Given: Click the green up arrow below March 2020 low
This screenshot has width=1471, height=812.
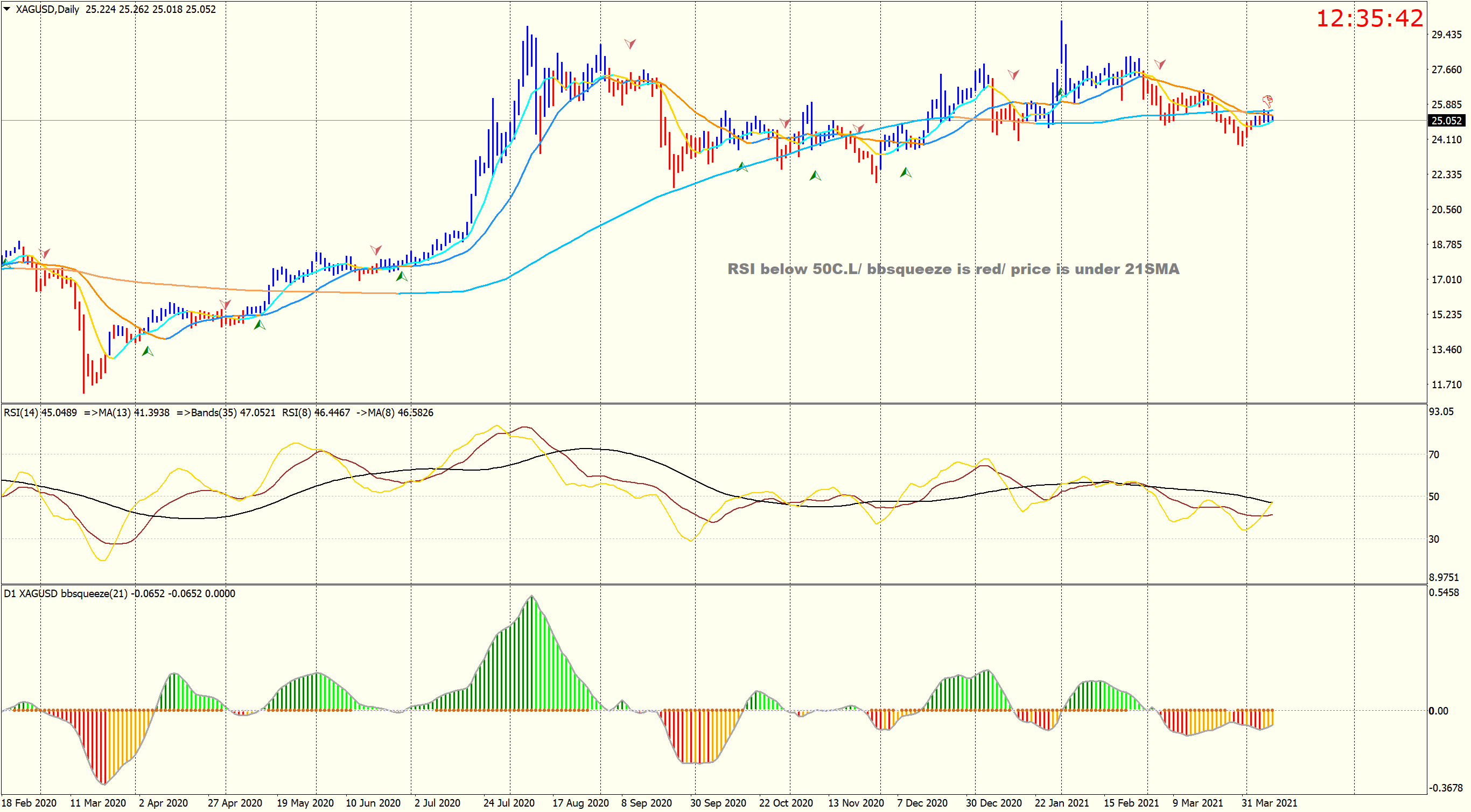Looking at the screenshot, I should pyautogui.click(x=148, y=351).
